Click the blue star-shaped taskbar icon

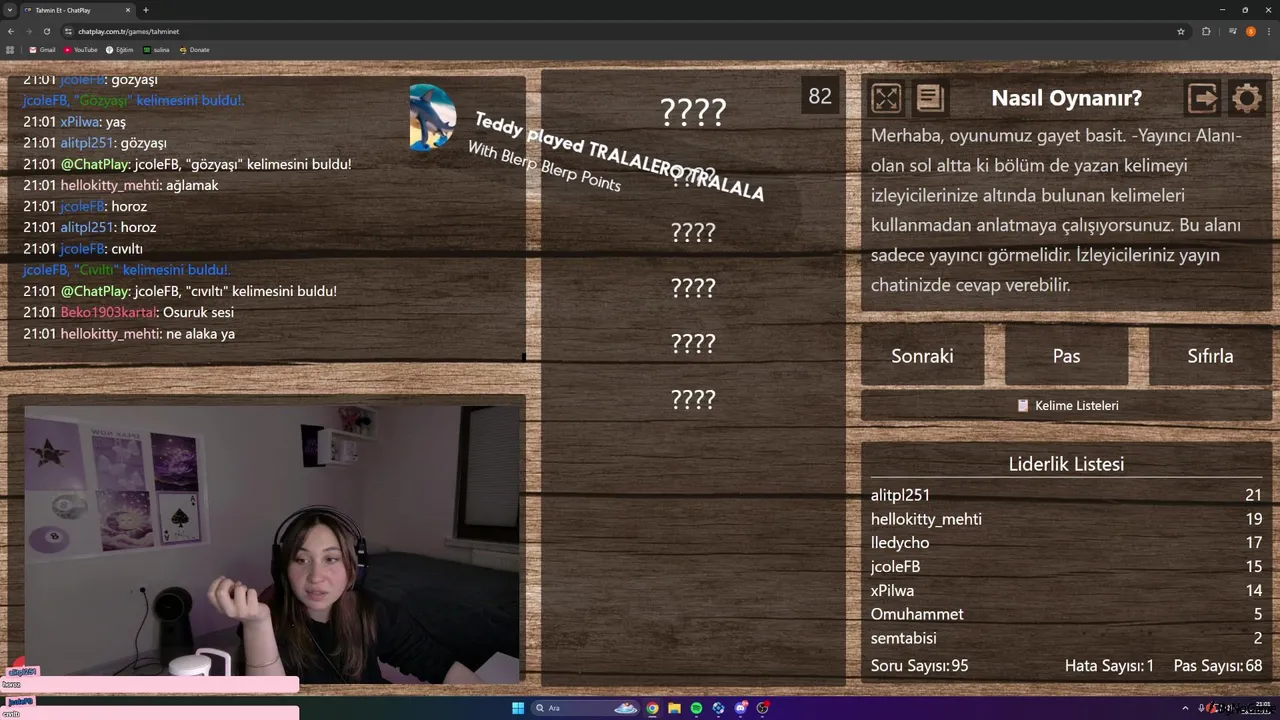coord(718,708)
